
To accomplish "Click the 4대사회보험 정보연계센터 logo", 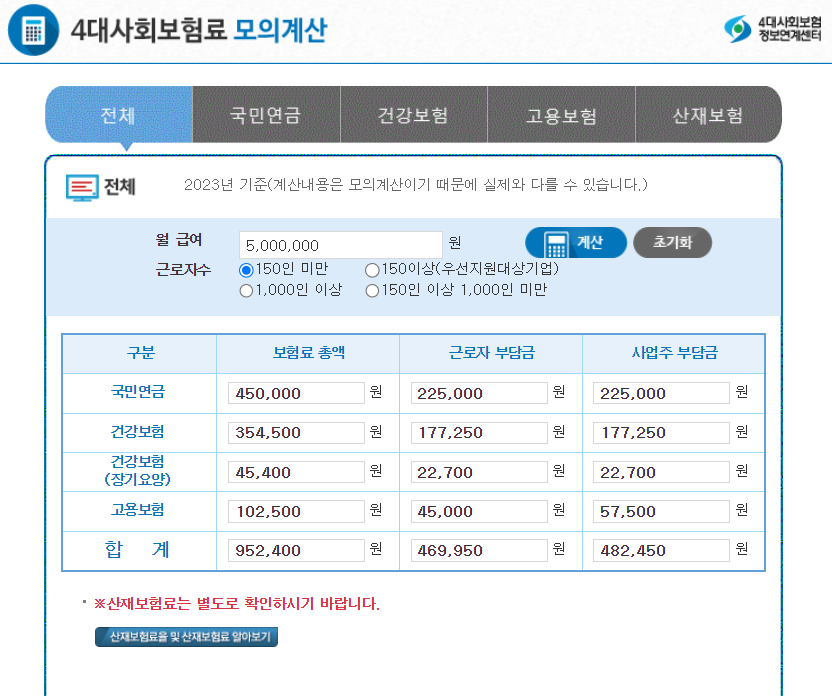I will 773,29.
